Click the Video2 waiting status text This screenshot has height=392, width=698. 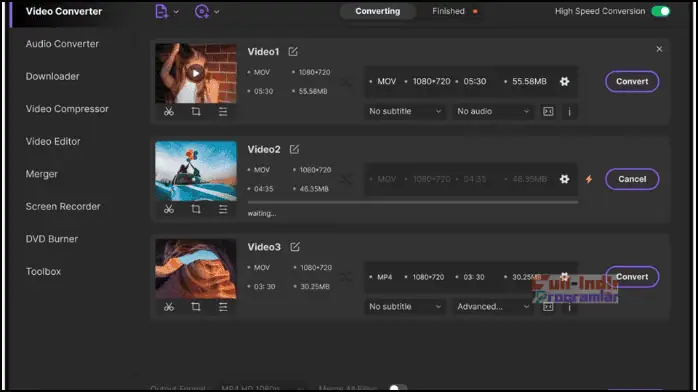[x=262, y=214]
